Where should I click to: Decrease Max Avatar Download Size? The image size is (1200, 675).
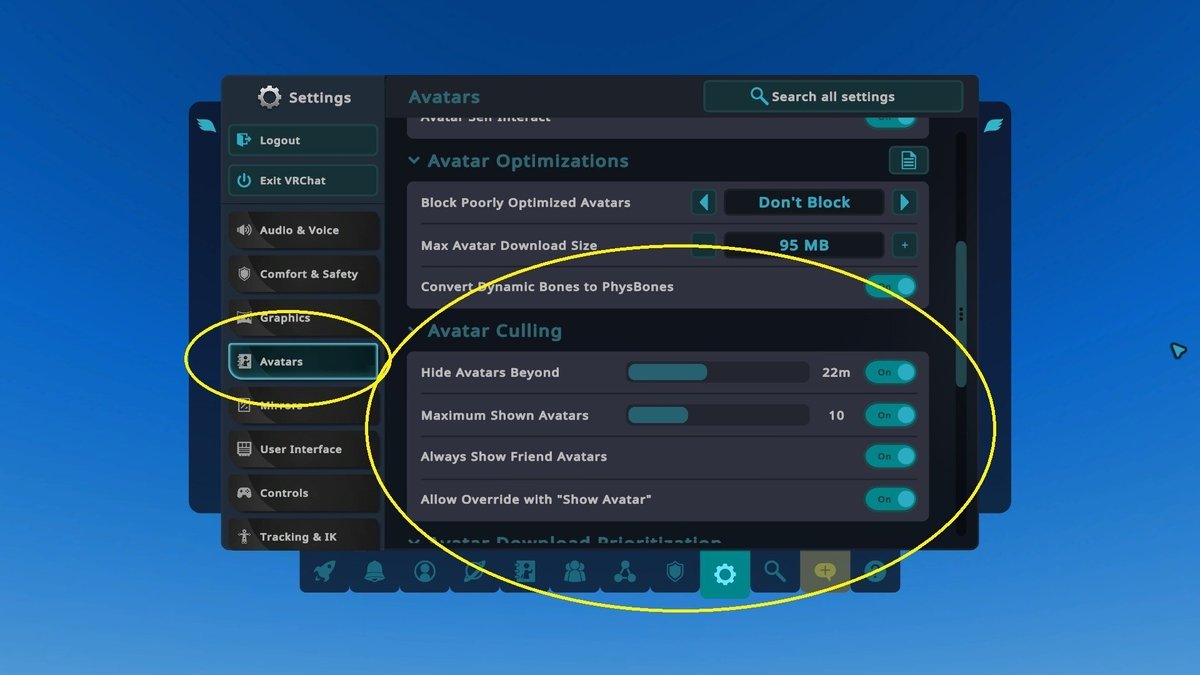coord(704,245)
